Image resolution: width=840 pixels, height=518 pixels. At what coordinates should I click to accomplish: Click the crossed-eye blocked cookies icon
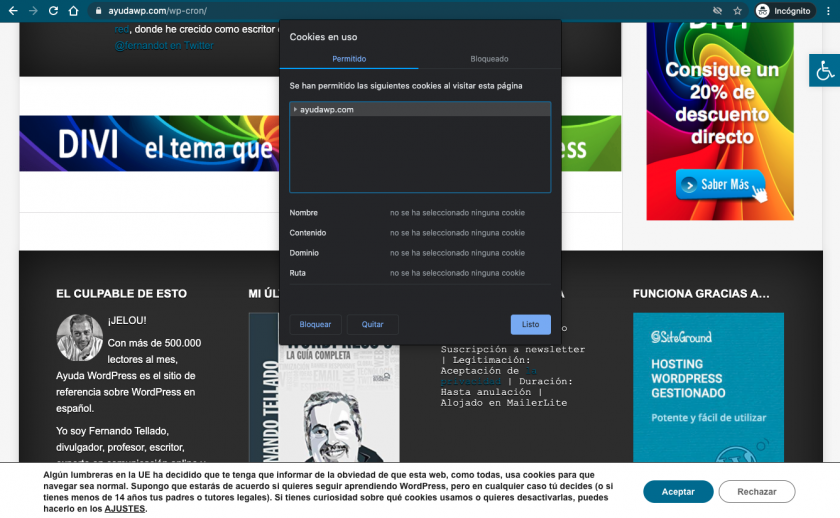(716, 10)
